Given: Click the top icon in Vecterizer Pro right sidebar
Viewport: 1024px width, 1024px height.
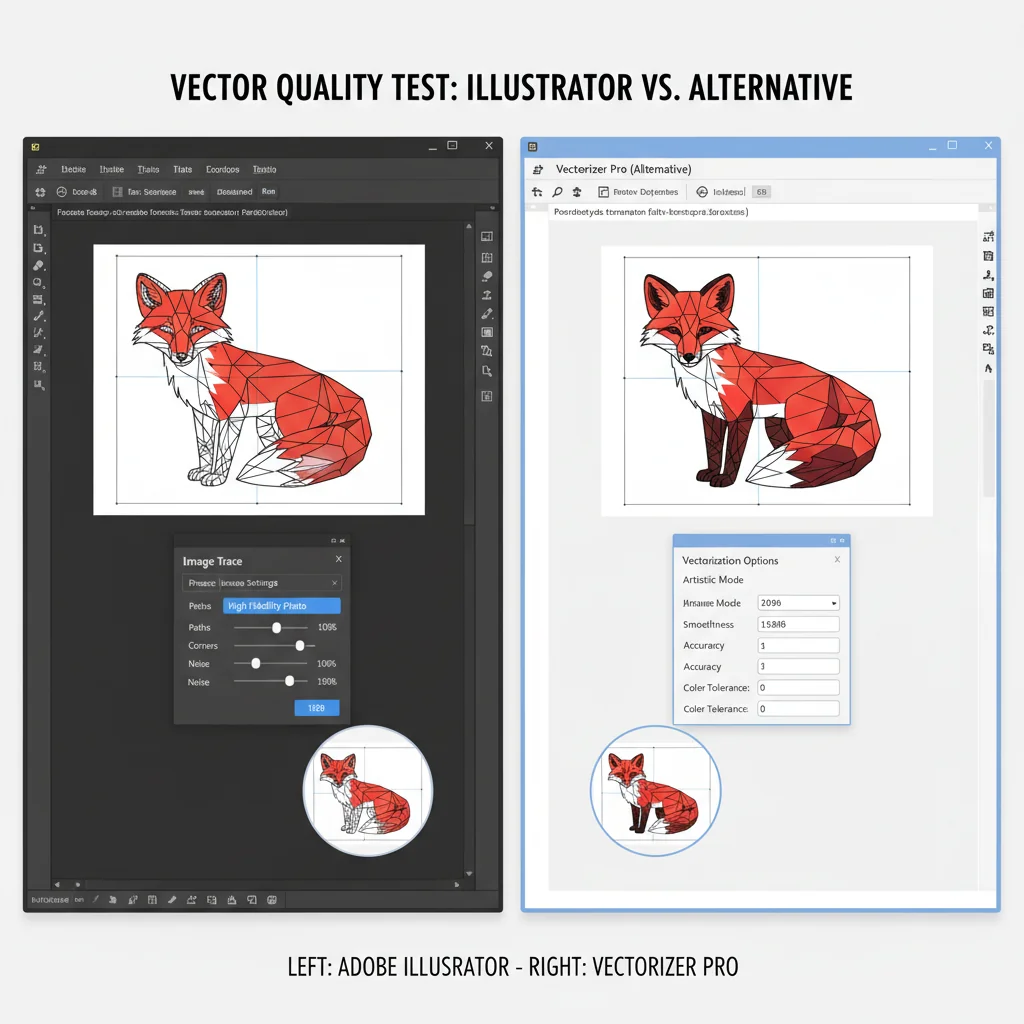Looking at the screenshot, I should pyautogui.click(x=988, y=236).
